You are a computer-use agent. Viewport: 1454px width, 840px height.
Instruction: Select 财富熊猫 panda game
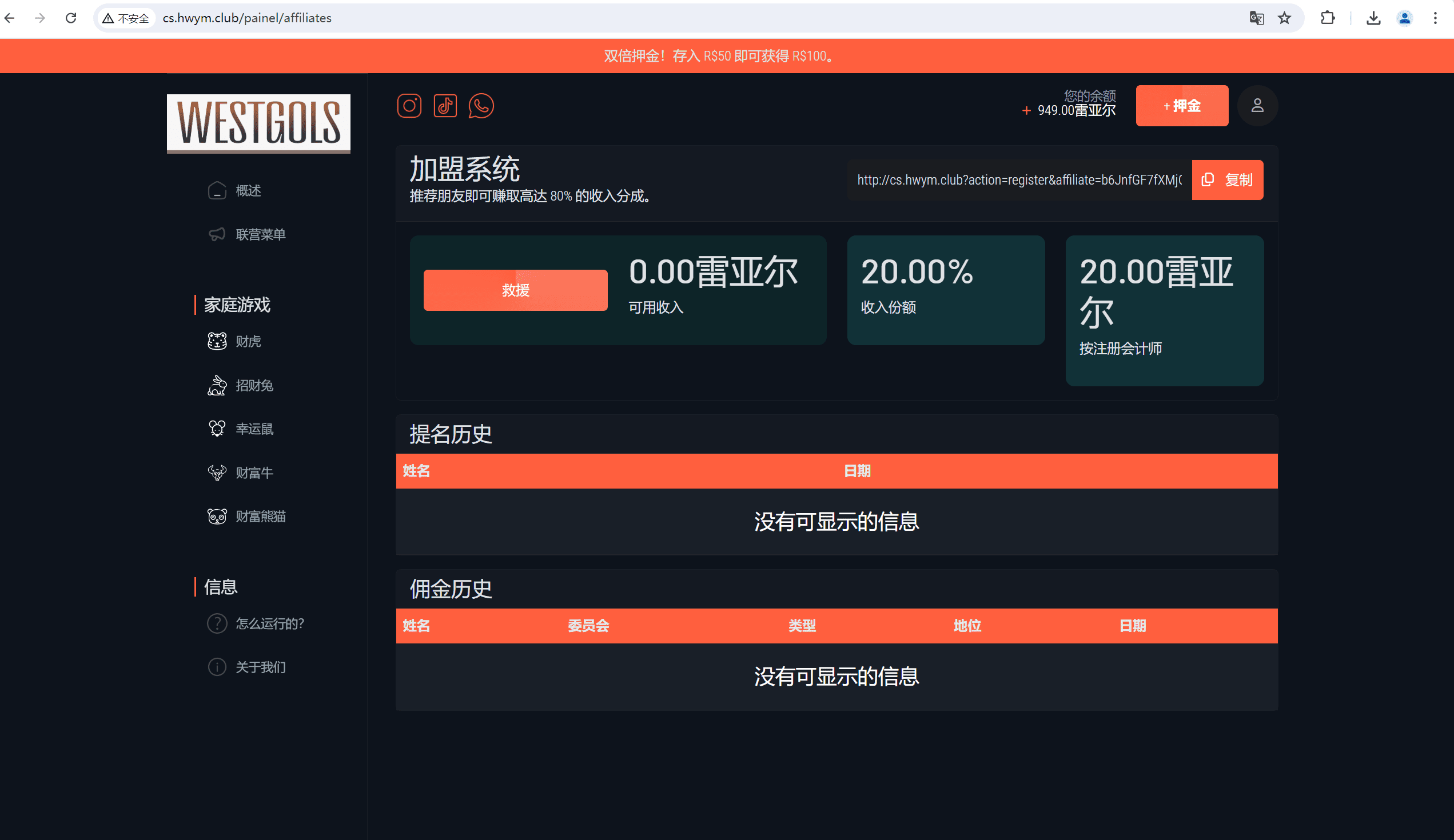click(260, 516)
